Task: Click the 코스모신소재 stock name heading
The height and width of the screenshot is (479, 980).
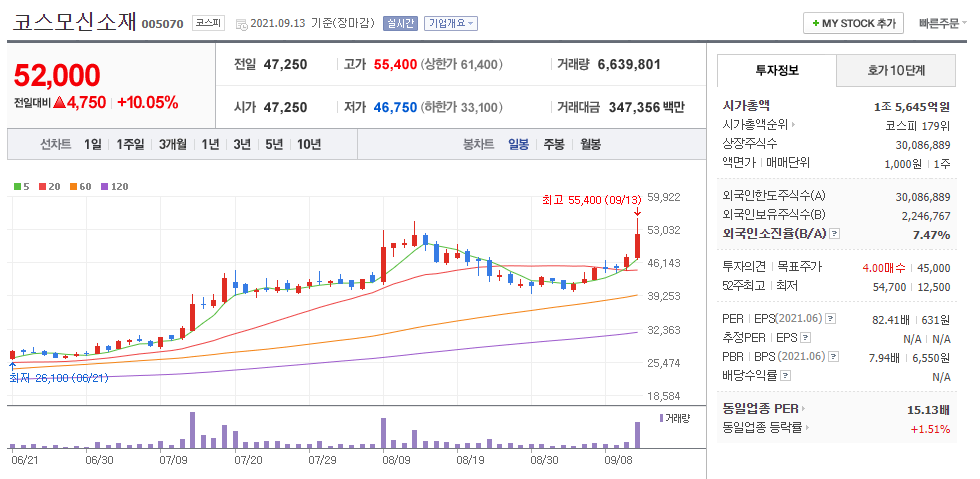Action: click(74, 23)
